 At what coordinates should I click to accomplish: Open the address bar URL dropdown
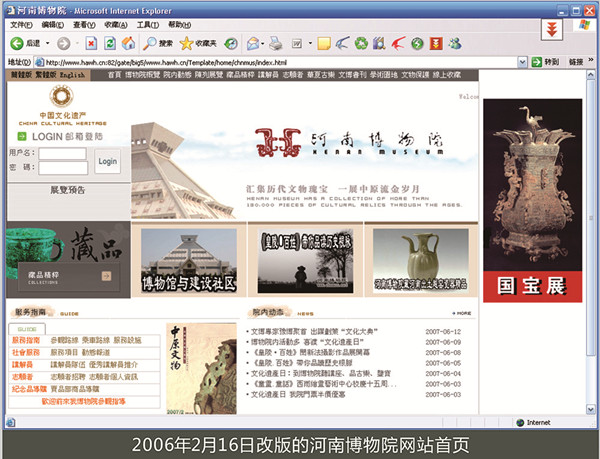click(522, 62)
